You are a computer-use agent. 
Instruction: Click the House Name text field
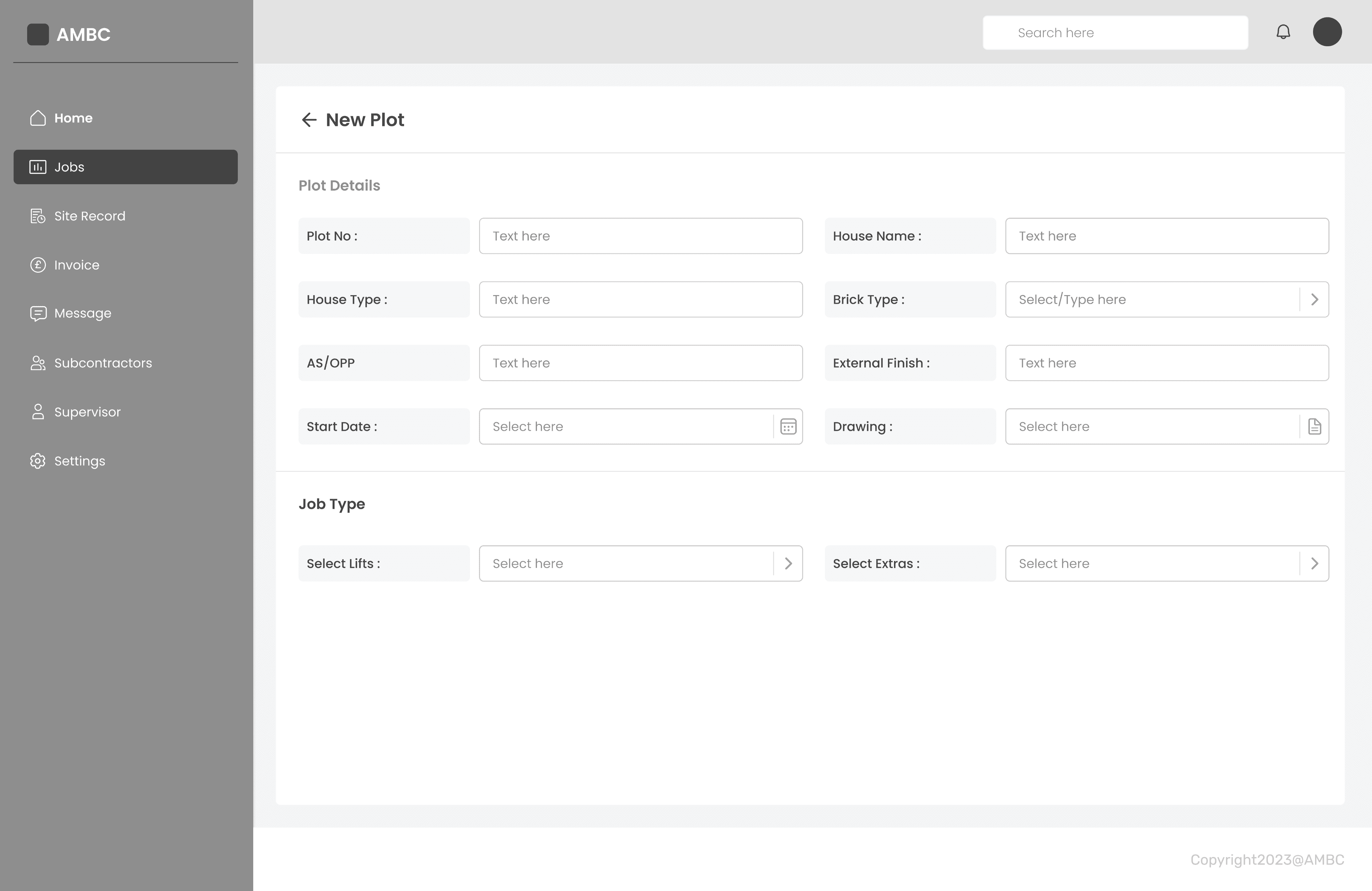click(x=1167, y=236)
